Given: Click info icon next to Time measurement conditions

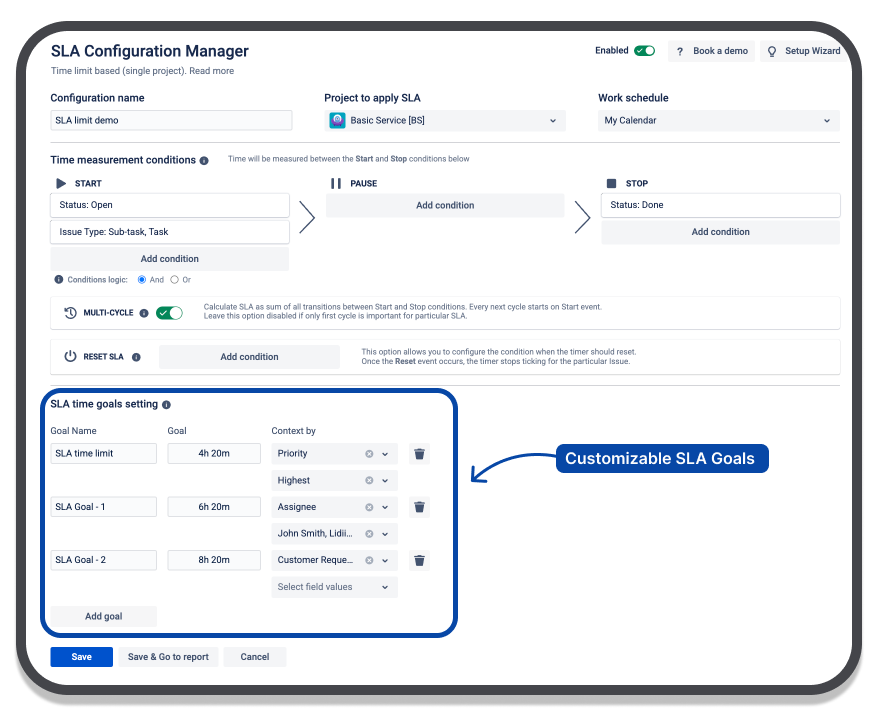Looking at the screenshot, I should point(204,160).
